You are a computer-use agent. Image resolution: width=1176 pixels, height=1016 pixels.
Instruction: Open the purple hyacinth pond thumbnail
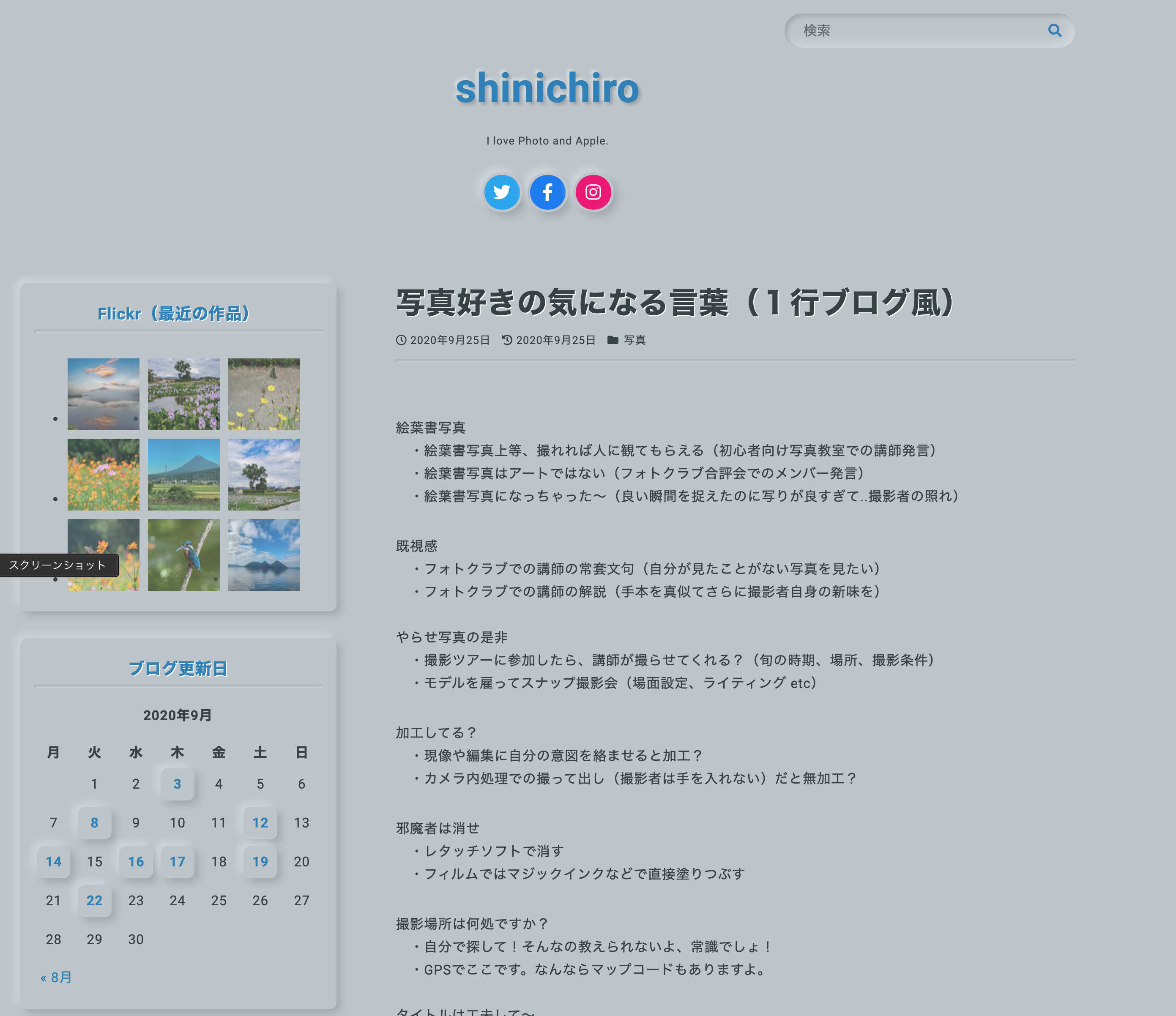[x=183, y=393]
